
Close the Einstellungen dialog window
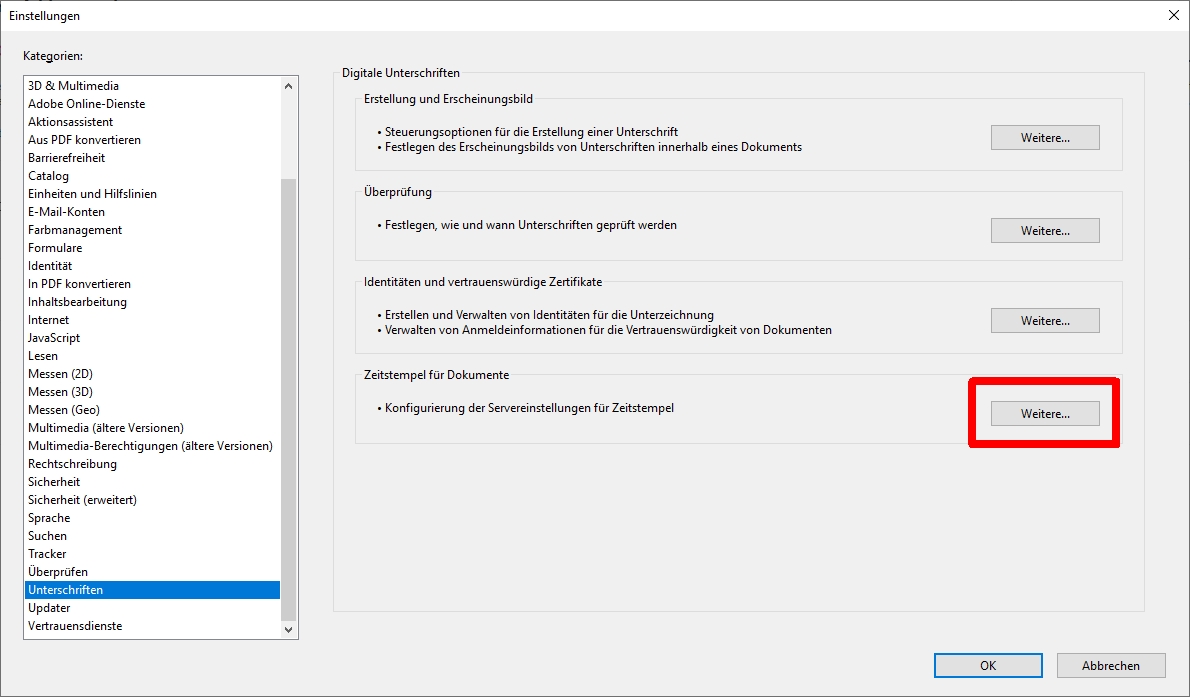click(x=1172, y=15)
